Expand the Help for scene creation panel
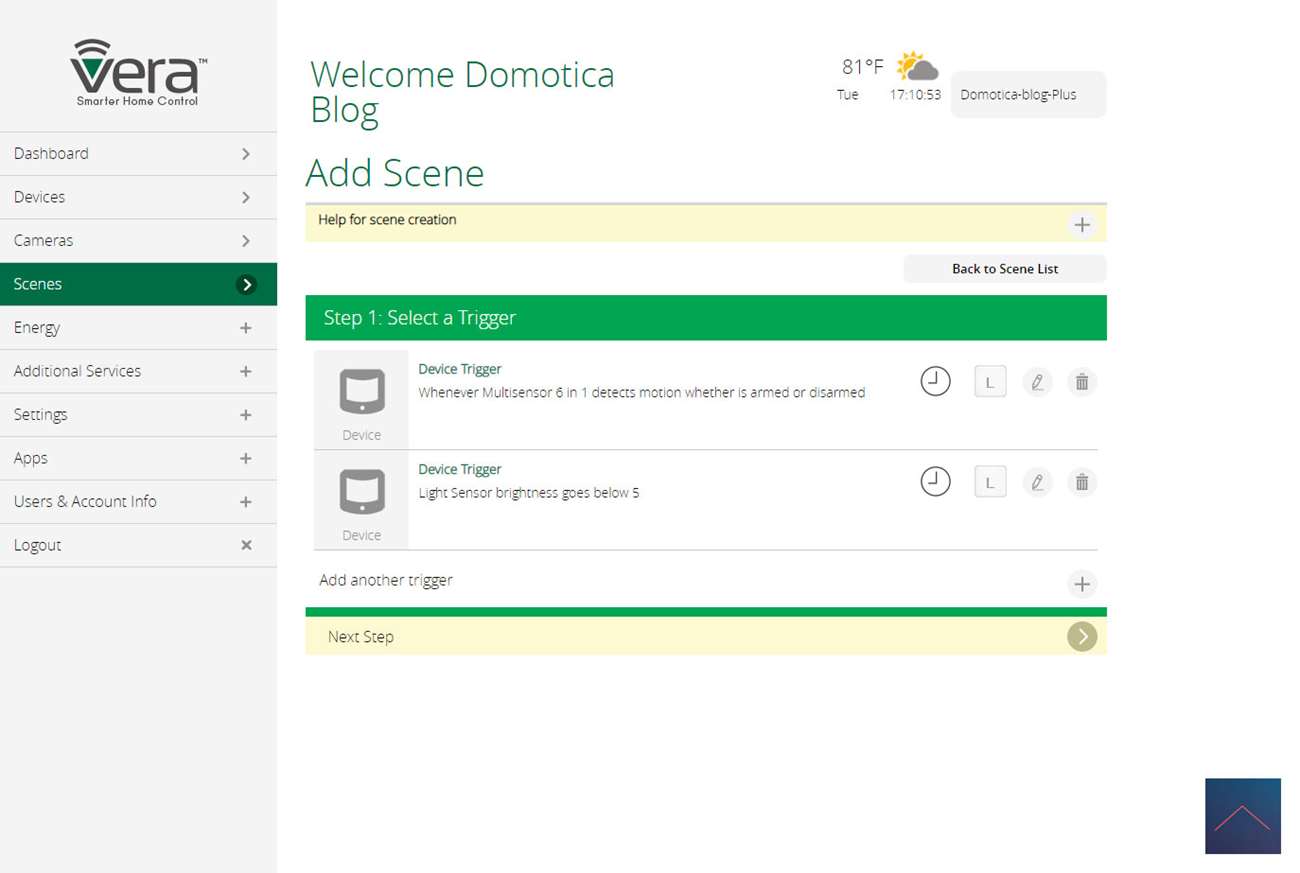The width and height of the screenshot is (1300, 873). coord(1081,225)
